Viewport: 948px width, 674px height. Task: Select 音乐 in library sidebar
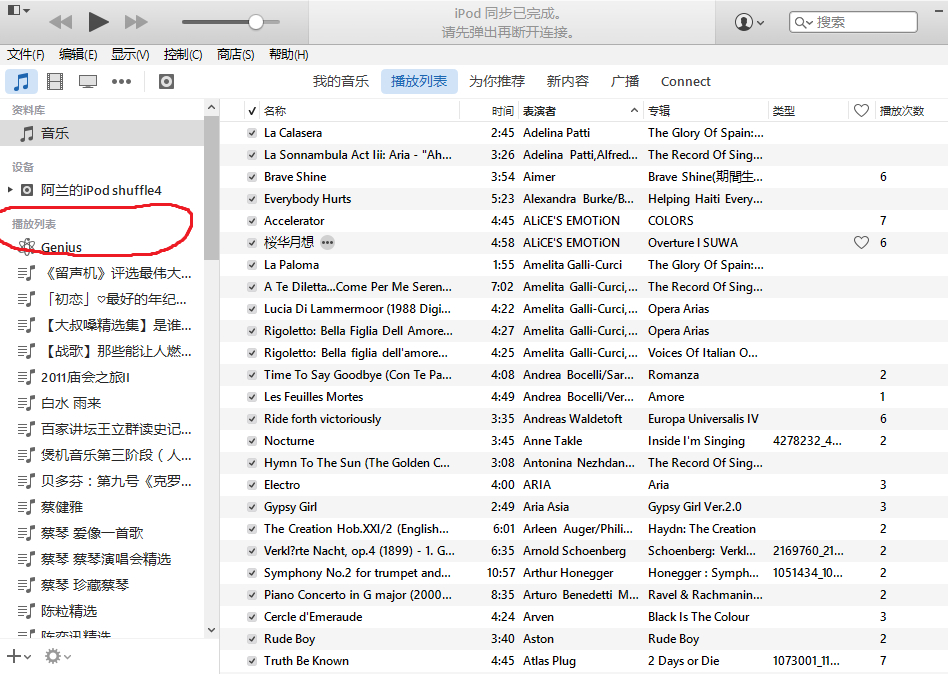102,133
